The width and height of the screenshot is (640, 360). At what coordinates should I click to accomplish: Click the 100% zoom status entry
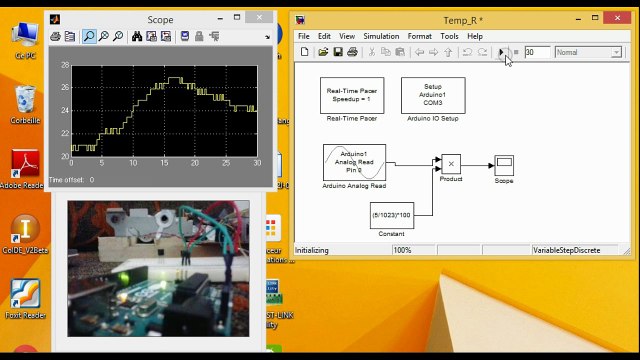[402, 250]
